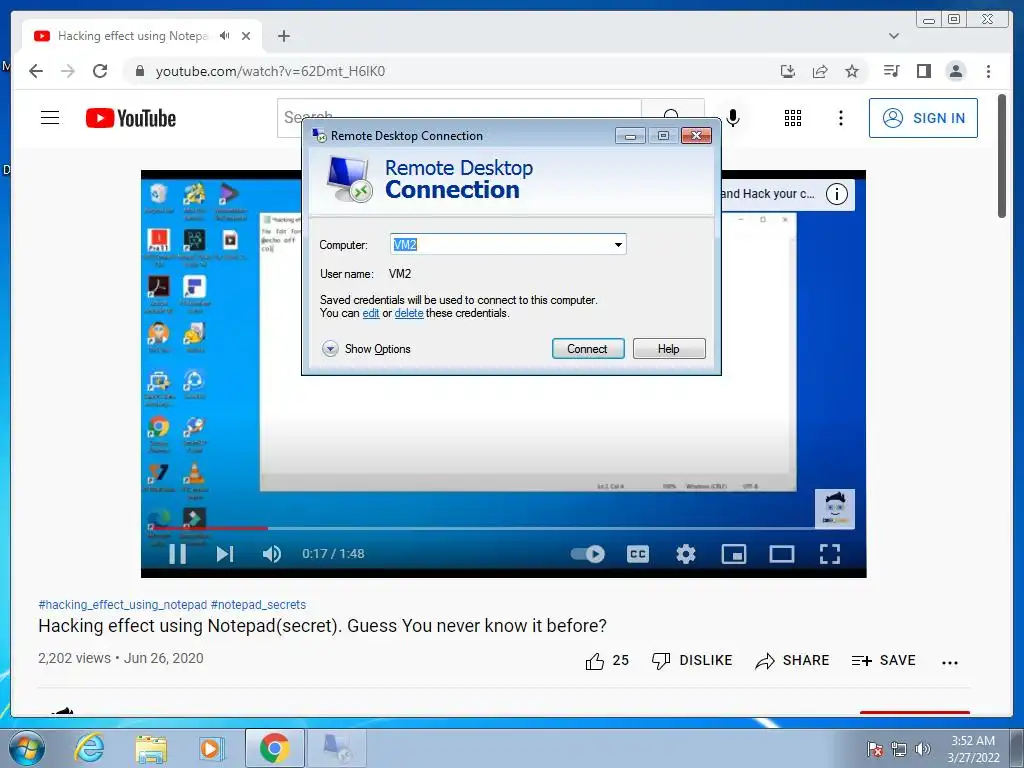Mute the video player volume
1024x768 pixels.
pyautogui.click(x=272, y=554)
